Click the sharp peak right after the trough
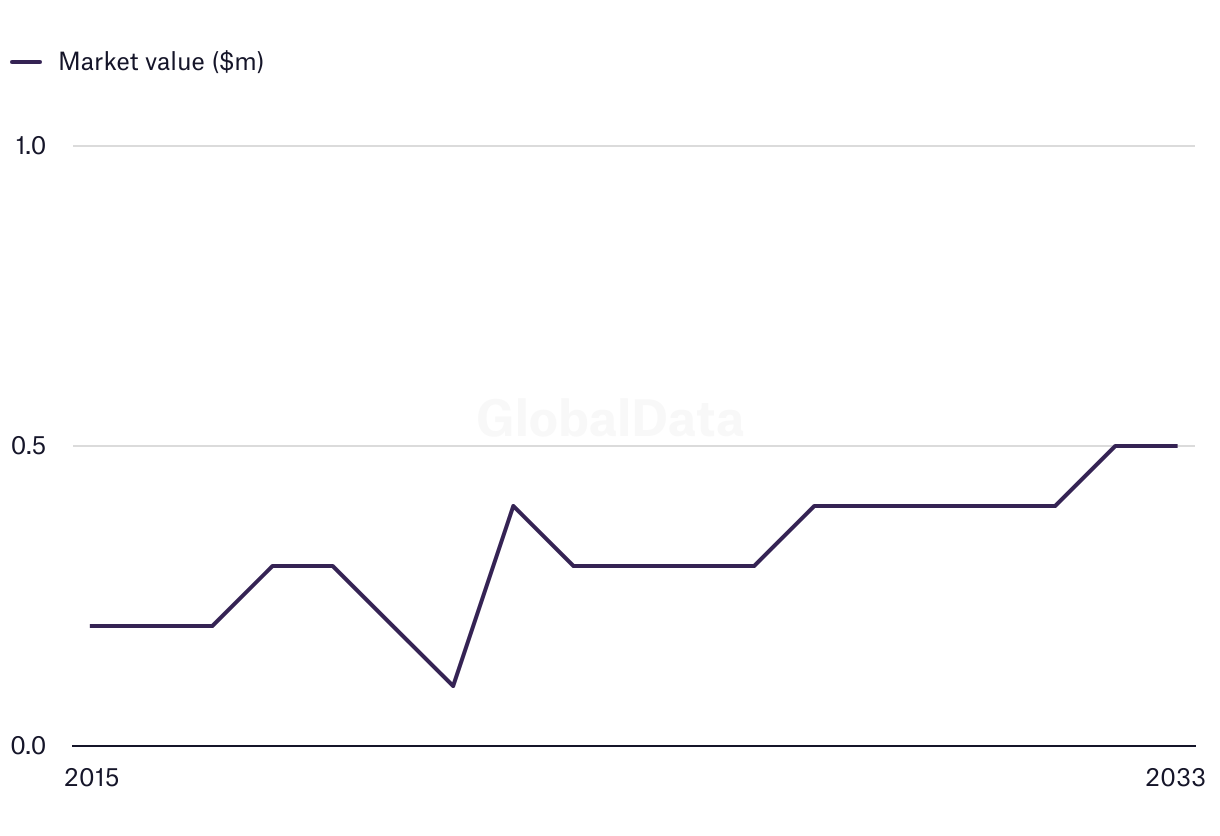The width and height of the screenshot is (1220, 836). coord(513,506)
